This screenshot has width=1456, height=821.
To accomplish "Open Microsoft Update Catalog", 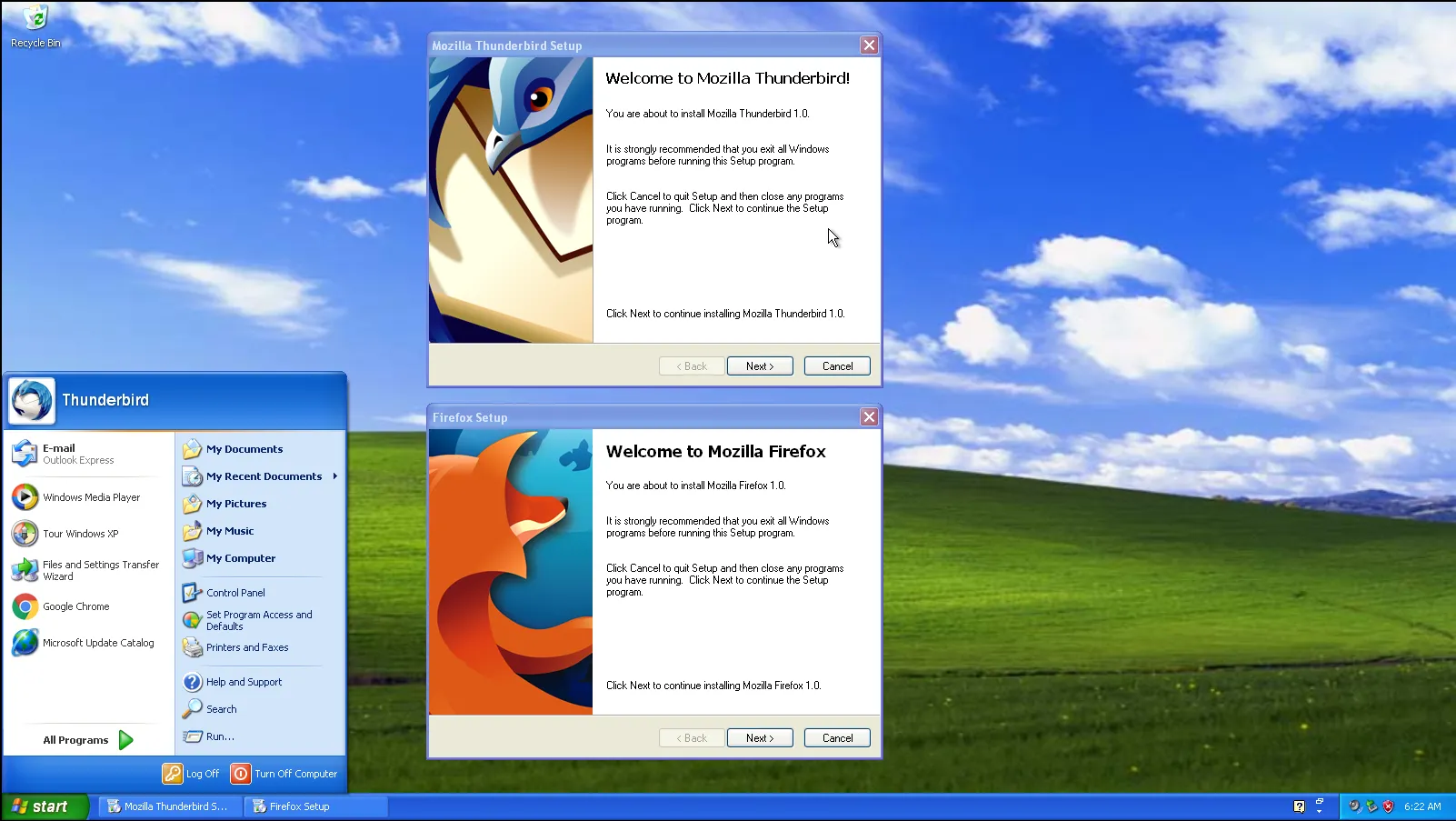I will pyautogui.click(x=97, y=642).
